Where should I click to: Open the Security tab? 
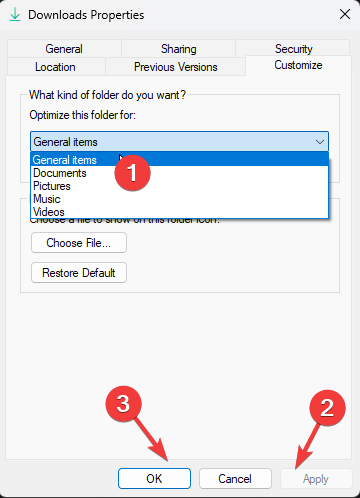[x=293, y=48]
